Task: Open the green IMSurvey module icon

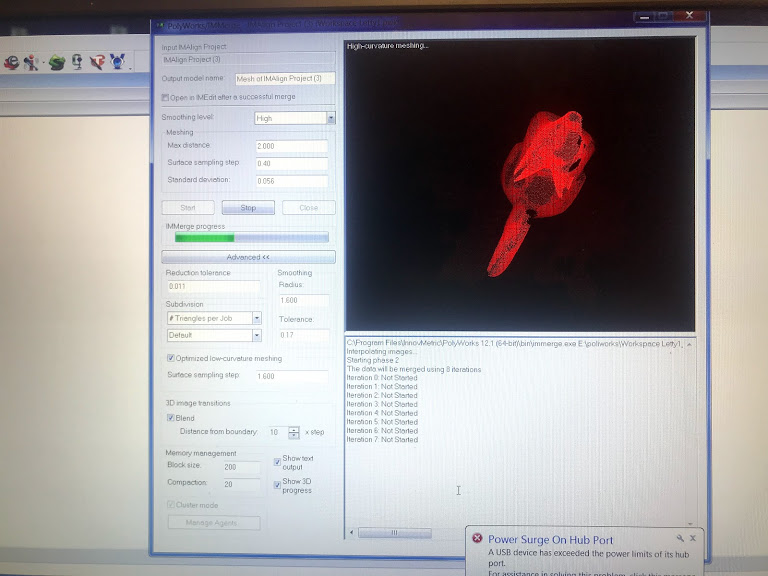Action: pyautogui.click(x=56, y=62)
